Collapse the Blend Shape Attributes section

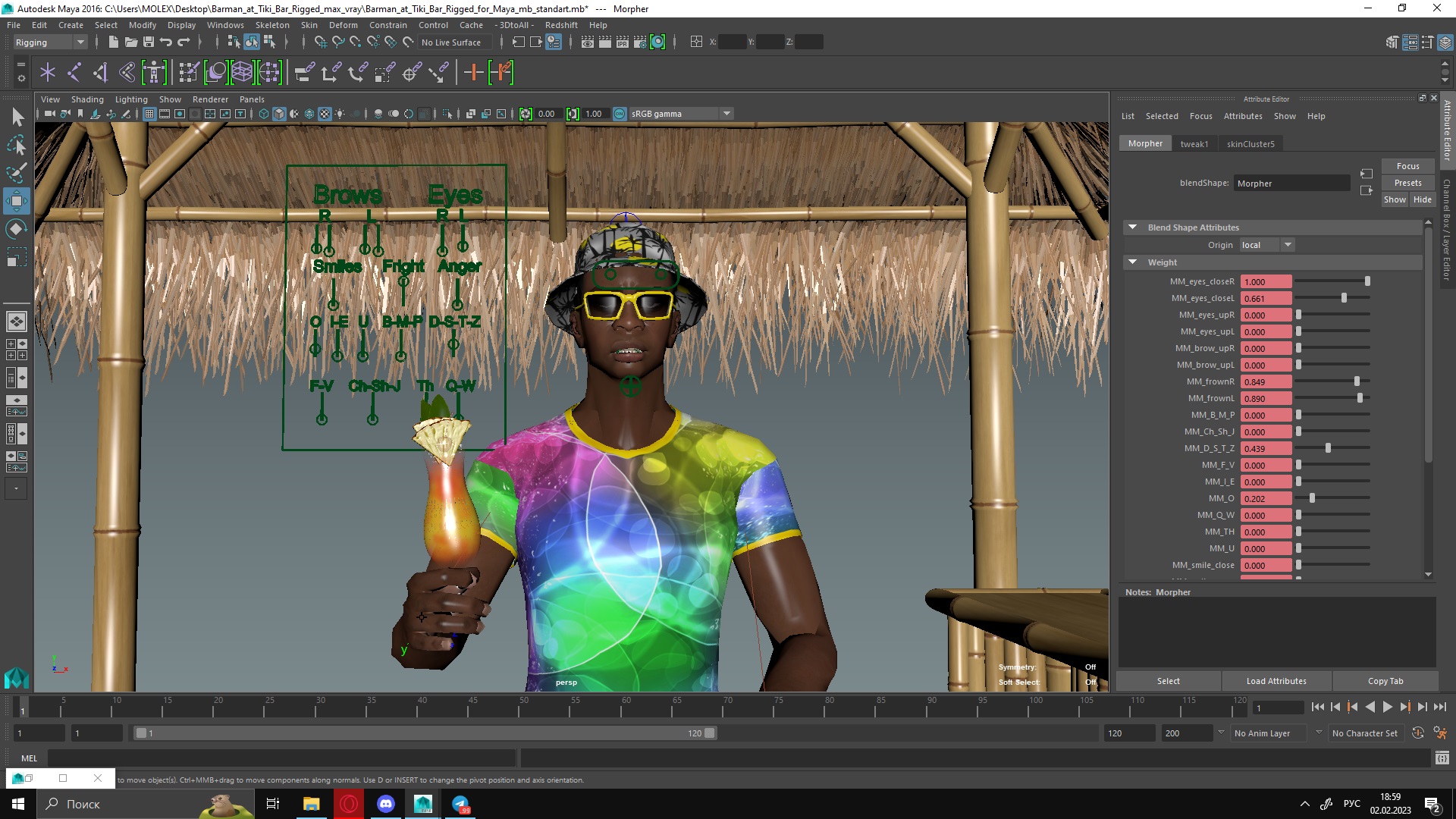[x=1132, y=227]
